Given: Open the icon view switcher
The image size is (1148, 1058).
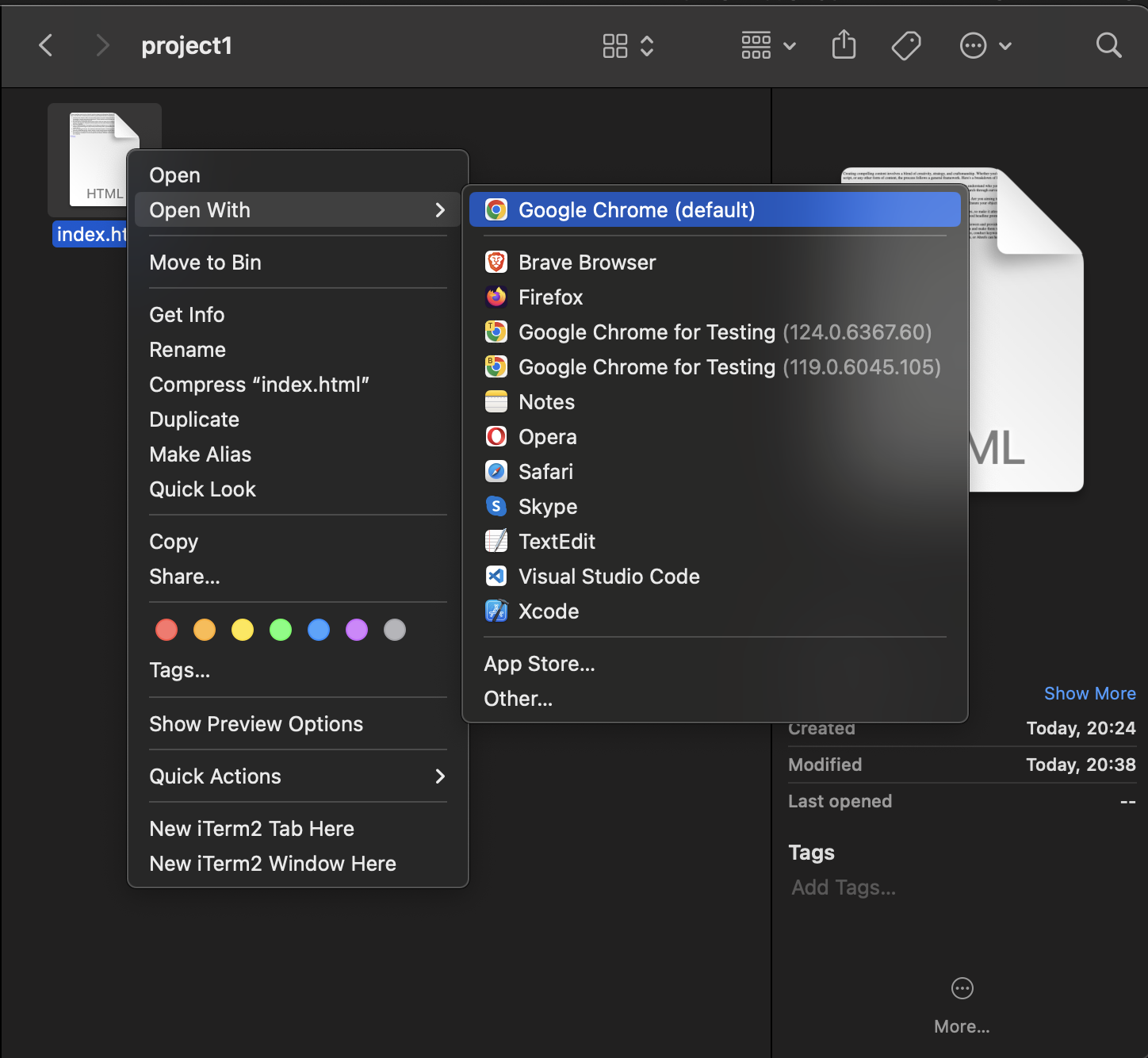Looking at the screenshot, I should (628, 45).
